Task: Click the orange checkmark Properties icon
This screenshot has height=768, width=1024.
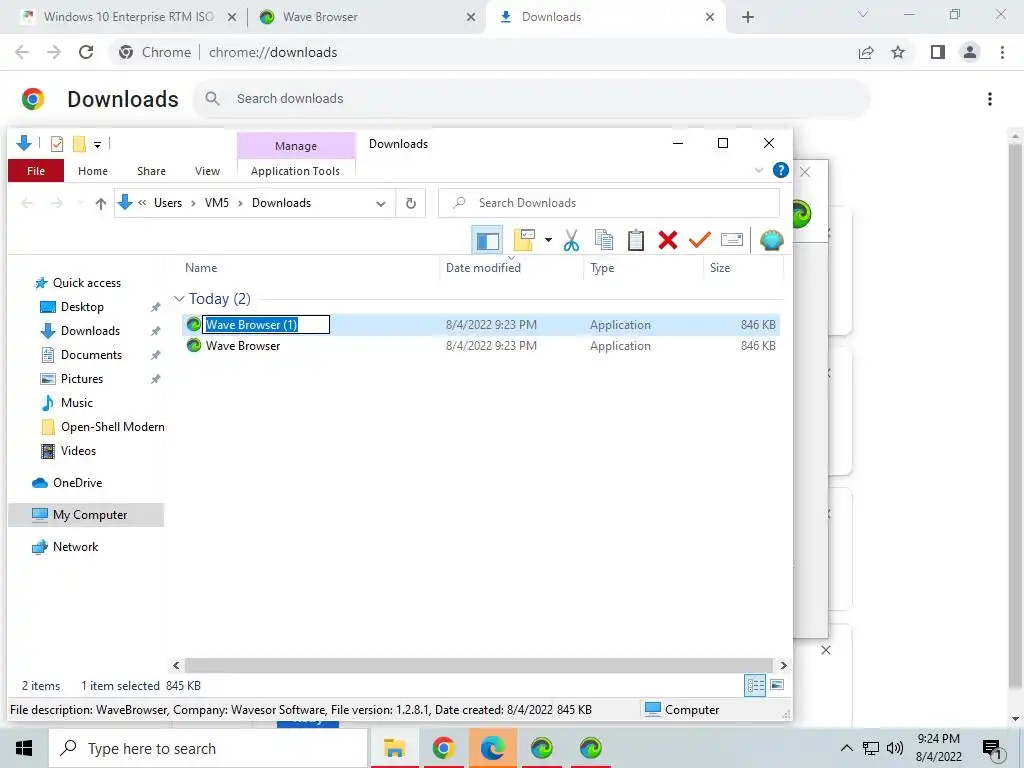Action: coord(699,240)
